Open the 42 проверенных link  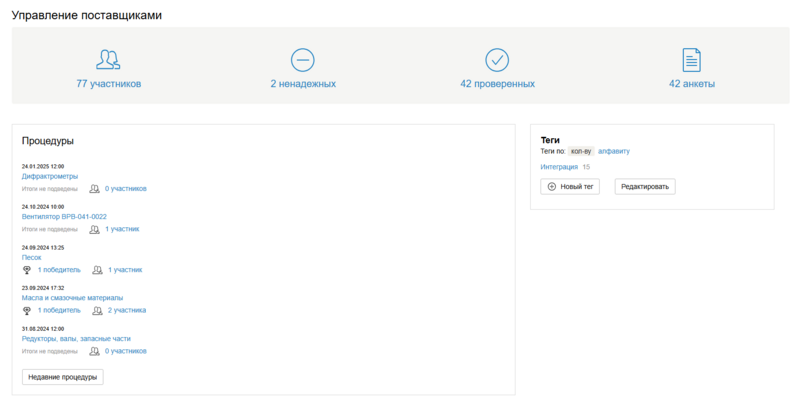pyautogui.click(x=497, y=84)
